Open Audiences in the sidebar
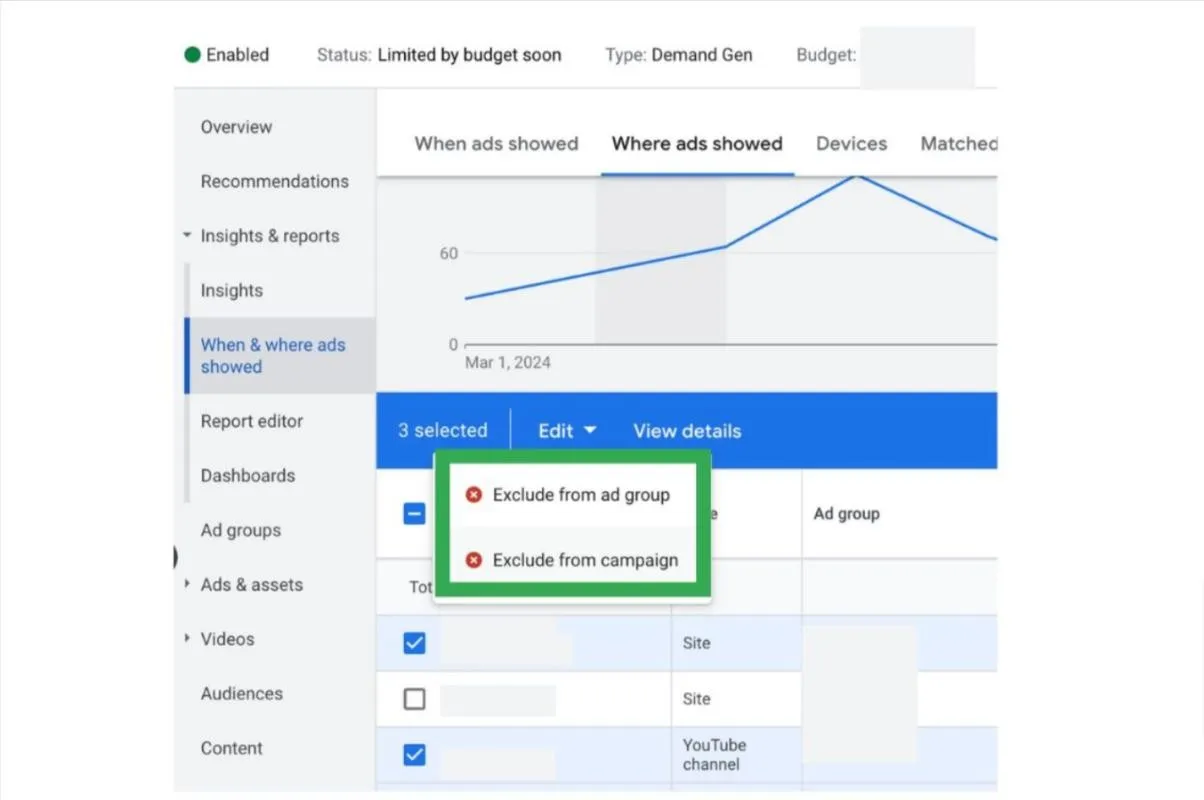The image size is (1204, 800). 242,693
